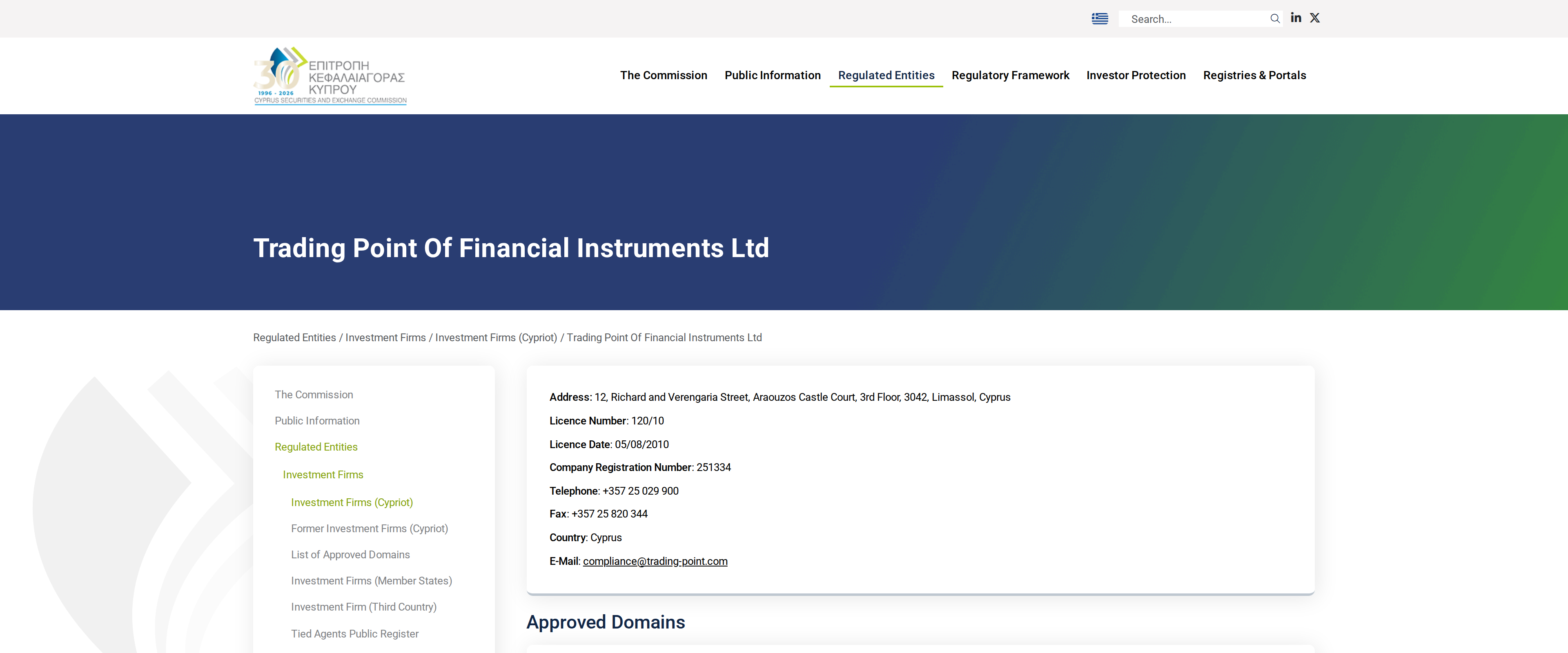The width and height of the screenshot is (1568, 653).
Task: Open Investment Firm (Third Country) sidebar link
Action: point(363,607)
